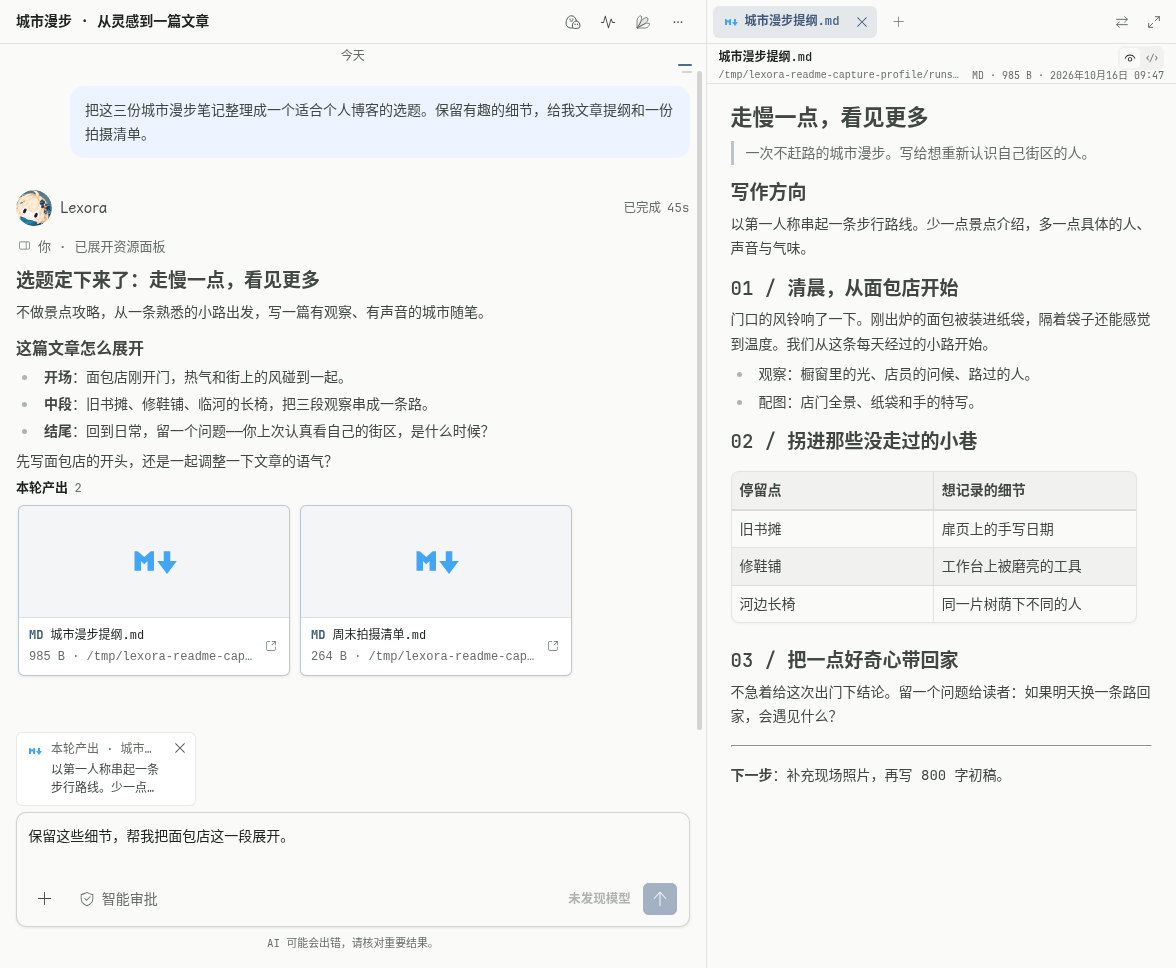
Task: Click the 下一步 line in preview
Action: coord(867,775)
